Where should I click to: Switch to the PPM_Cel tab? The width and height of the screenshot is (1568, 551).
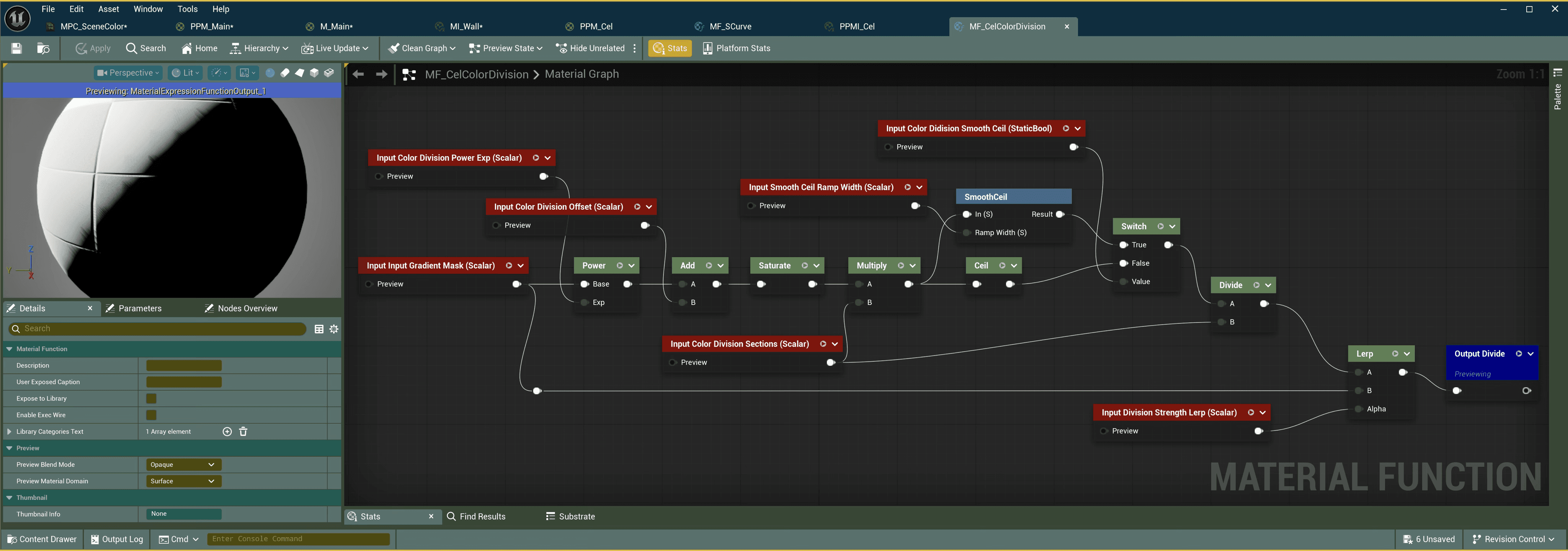point(595,27)
